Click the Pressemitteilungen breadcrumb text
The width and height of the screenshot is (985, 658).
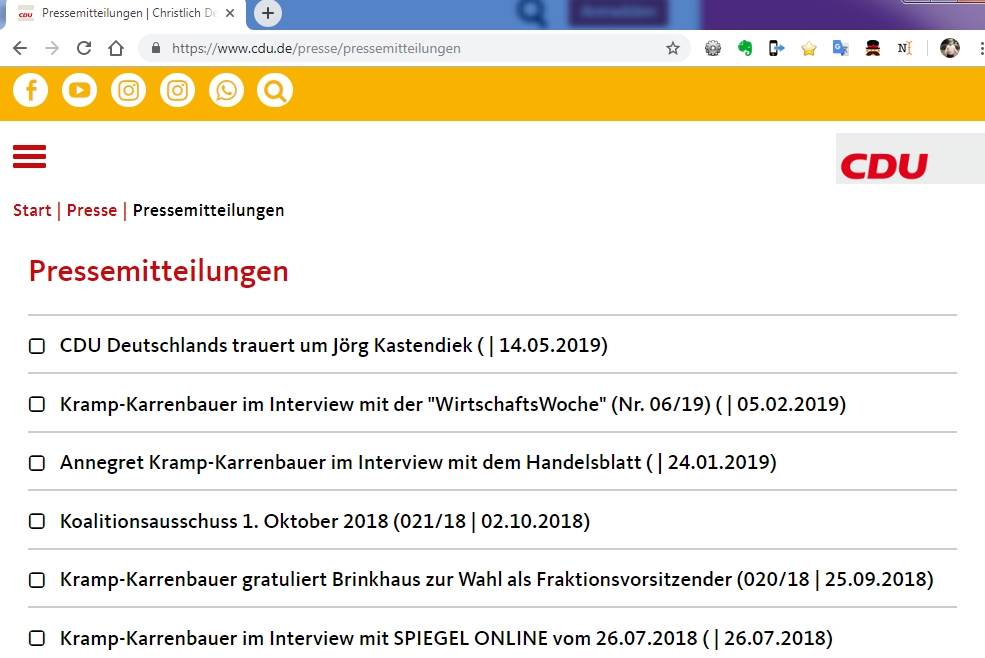pos(209,210)
